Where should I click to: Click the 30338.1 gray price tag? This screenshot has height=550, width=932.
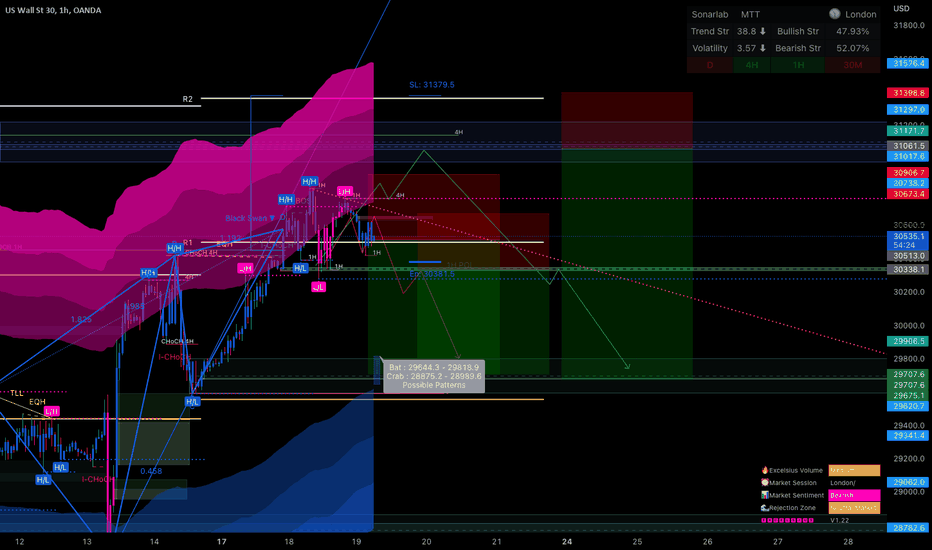coord(908,269)
